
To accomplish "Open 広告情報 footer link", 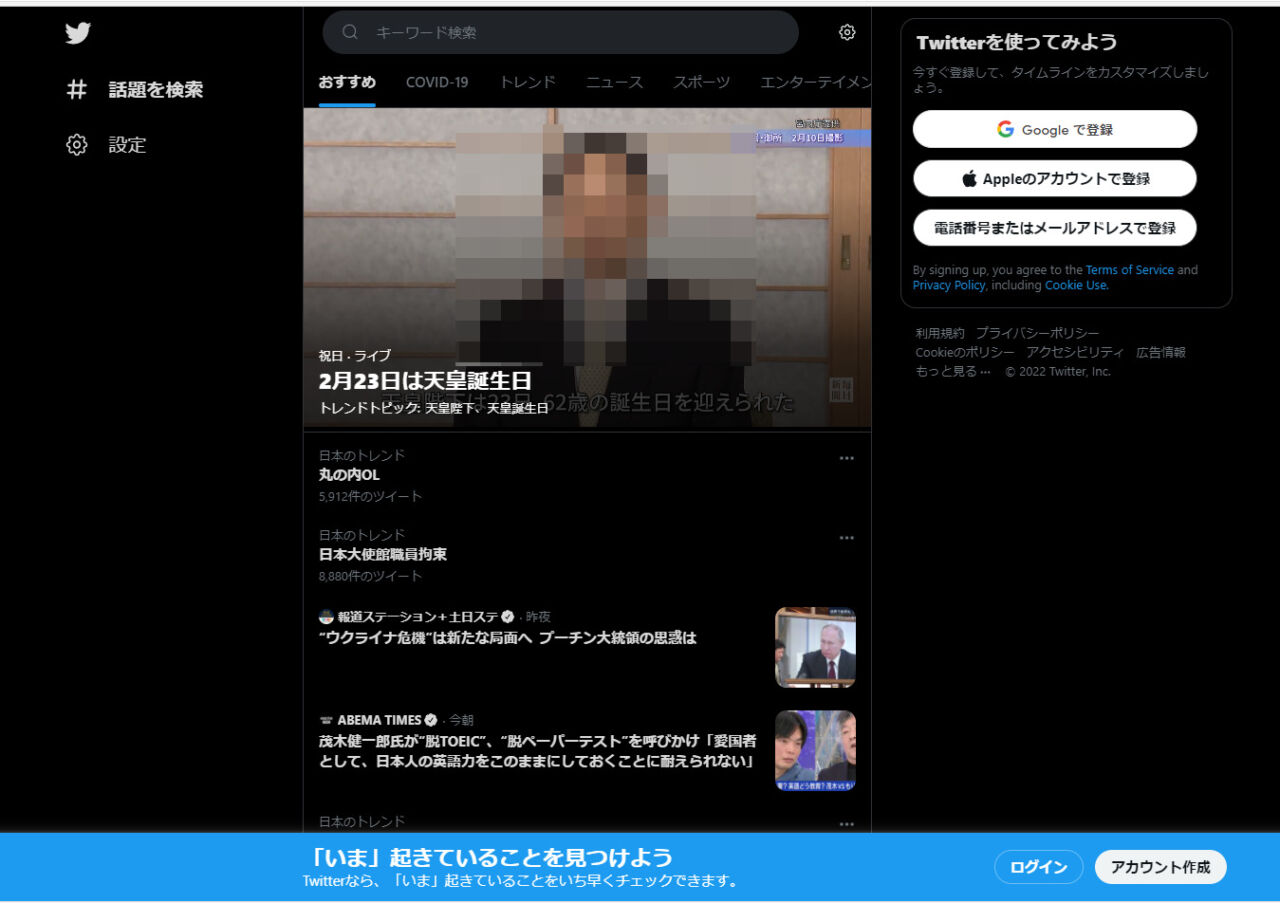I will click(x=1161, y=352).
